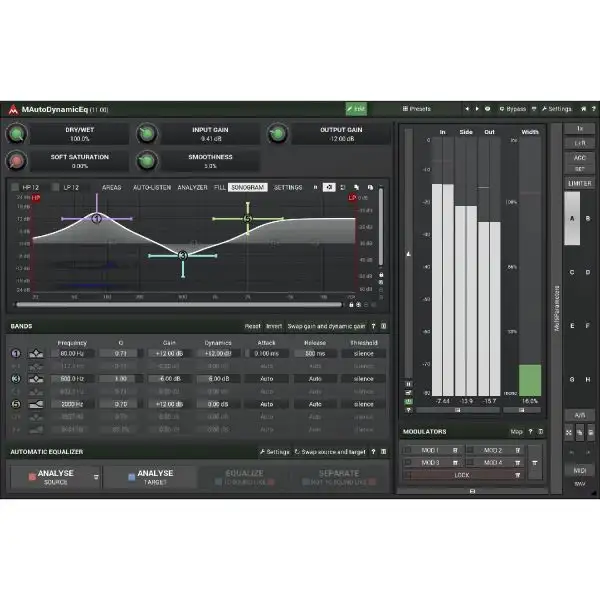This screenshot has width=600, height=600.
Task: Click next preset arrow
Action: (x=478, y=108)
